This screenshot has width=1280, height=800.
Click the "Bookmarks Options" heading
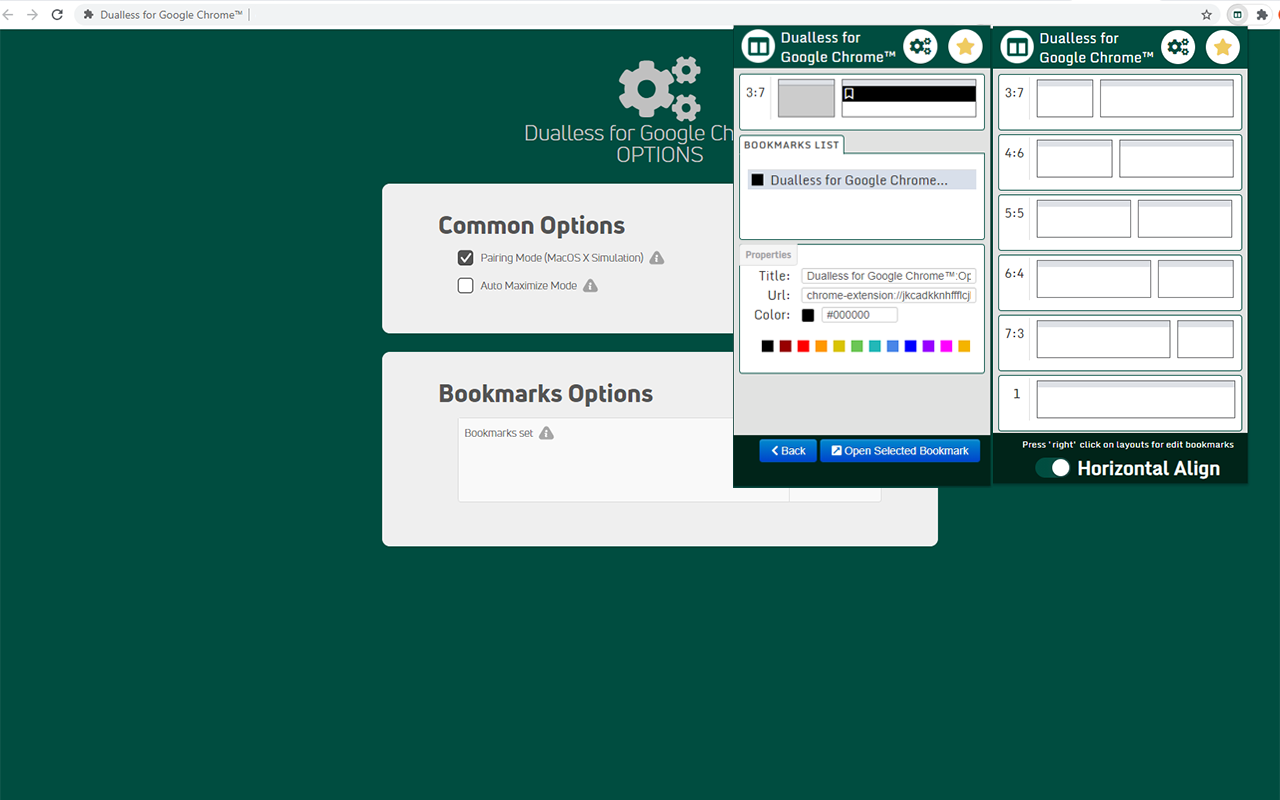546,394
